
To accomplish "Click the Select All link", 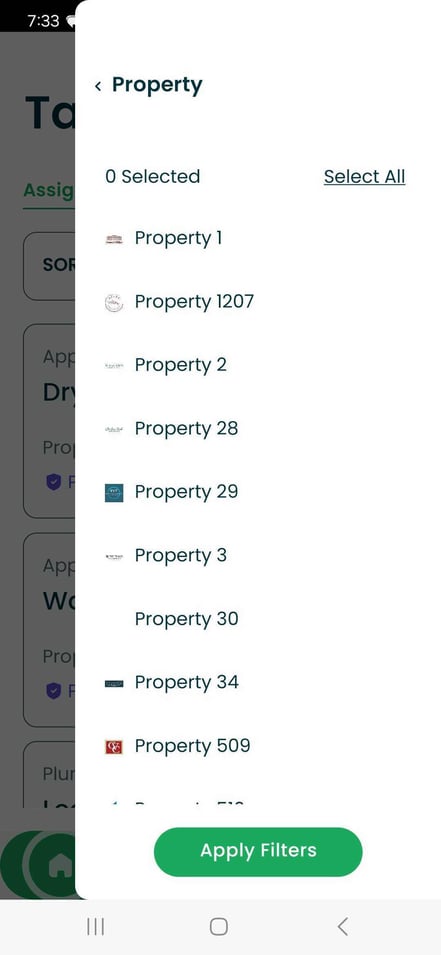I will (364, 177).
